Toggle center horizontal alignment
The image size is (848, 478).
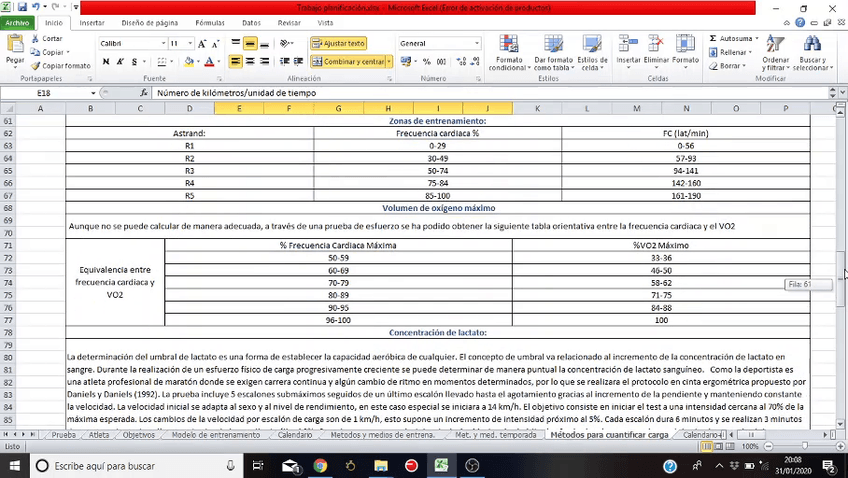point(250,61)
